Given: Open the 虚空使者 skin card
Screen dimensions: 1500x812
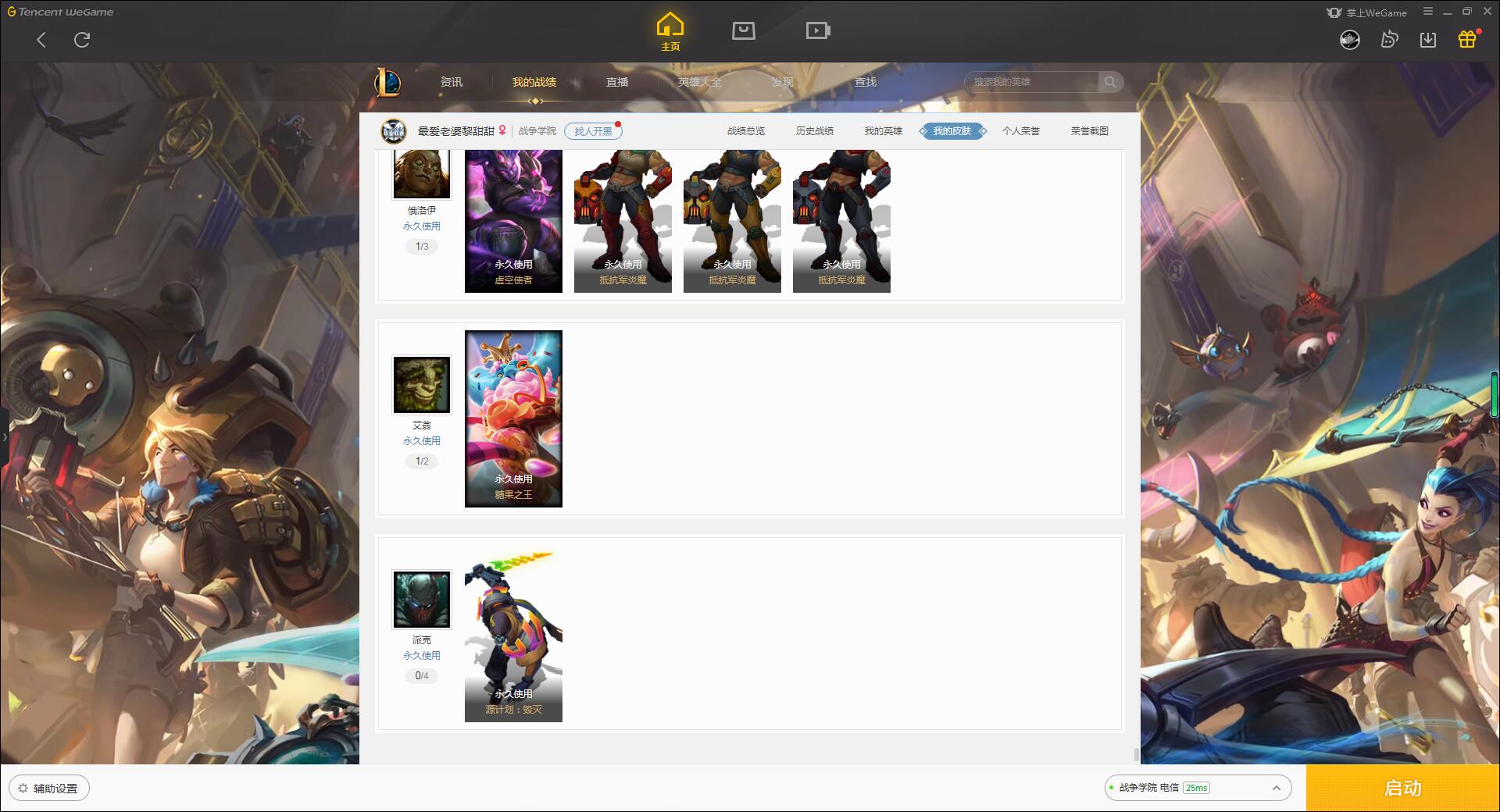Looking at the screenshot, I should tap(513, 221).
